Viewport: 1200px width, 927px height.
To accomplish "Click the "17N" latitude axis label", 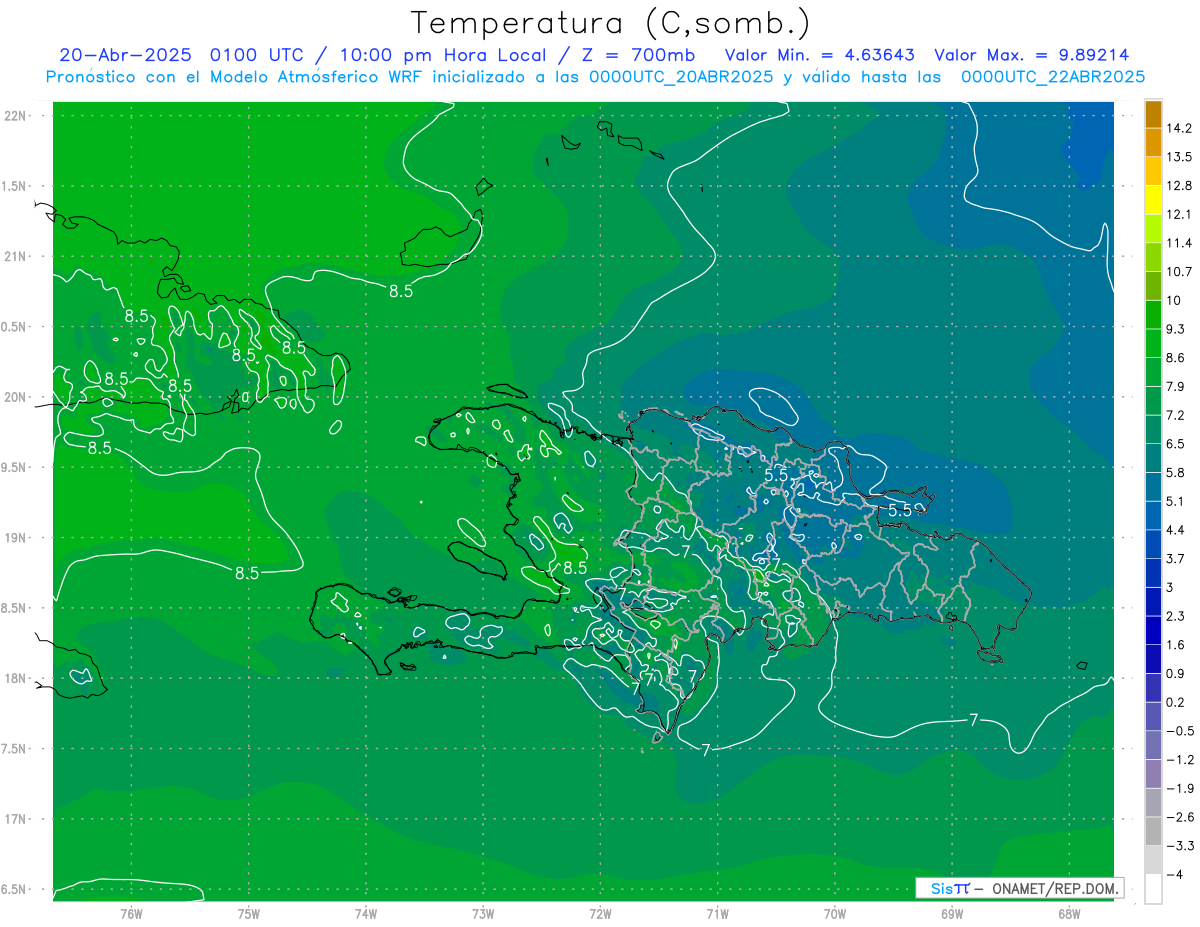I will 14,819.
